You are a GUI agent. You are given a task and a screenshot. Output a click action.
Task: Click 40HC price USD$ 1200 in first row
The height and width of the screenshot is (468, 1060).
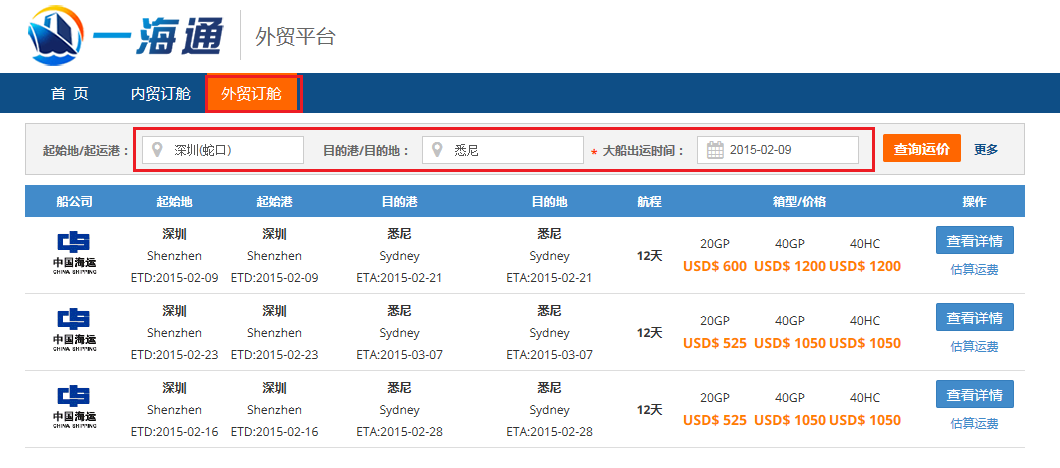pyautogui.click(x=865, y=266)
